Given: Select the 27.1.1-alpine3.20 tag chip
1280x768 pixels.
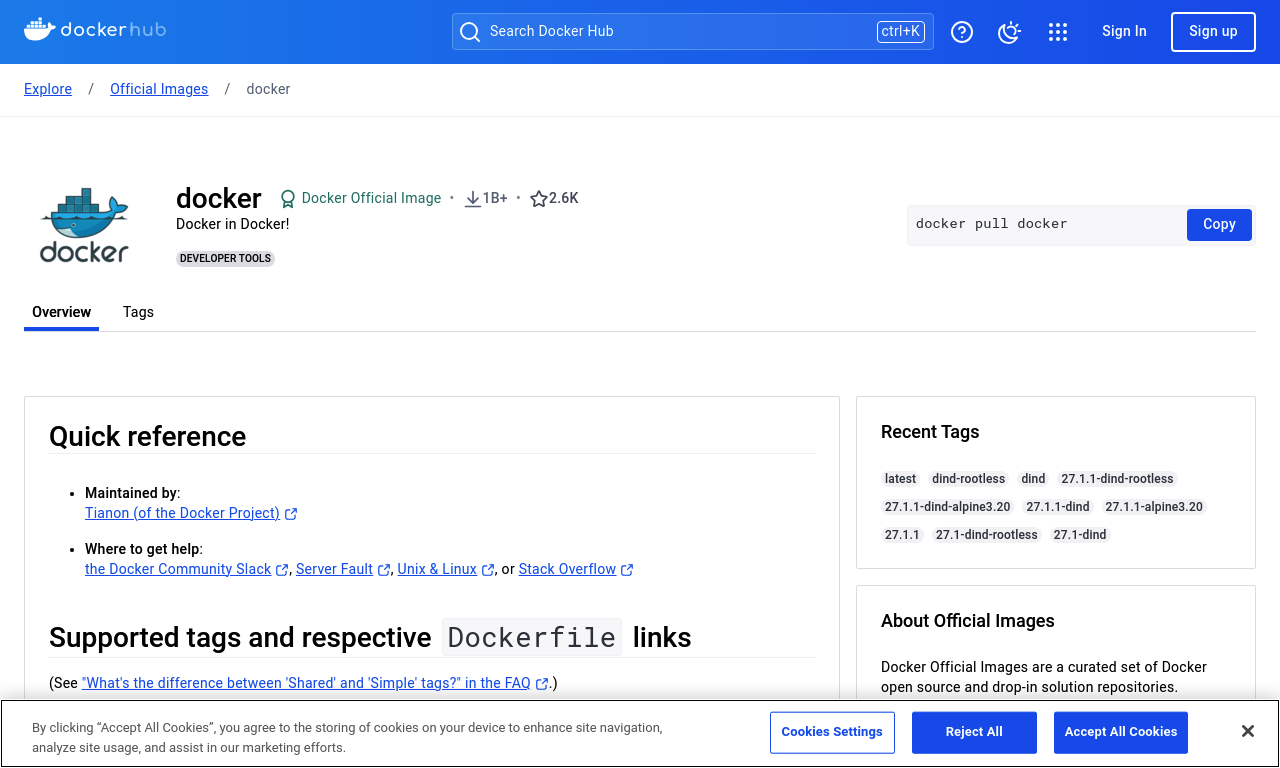Looking at the screenshot, I should click(x=1154, y=507).
